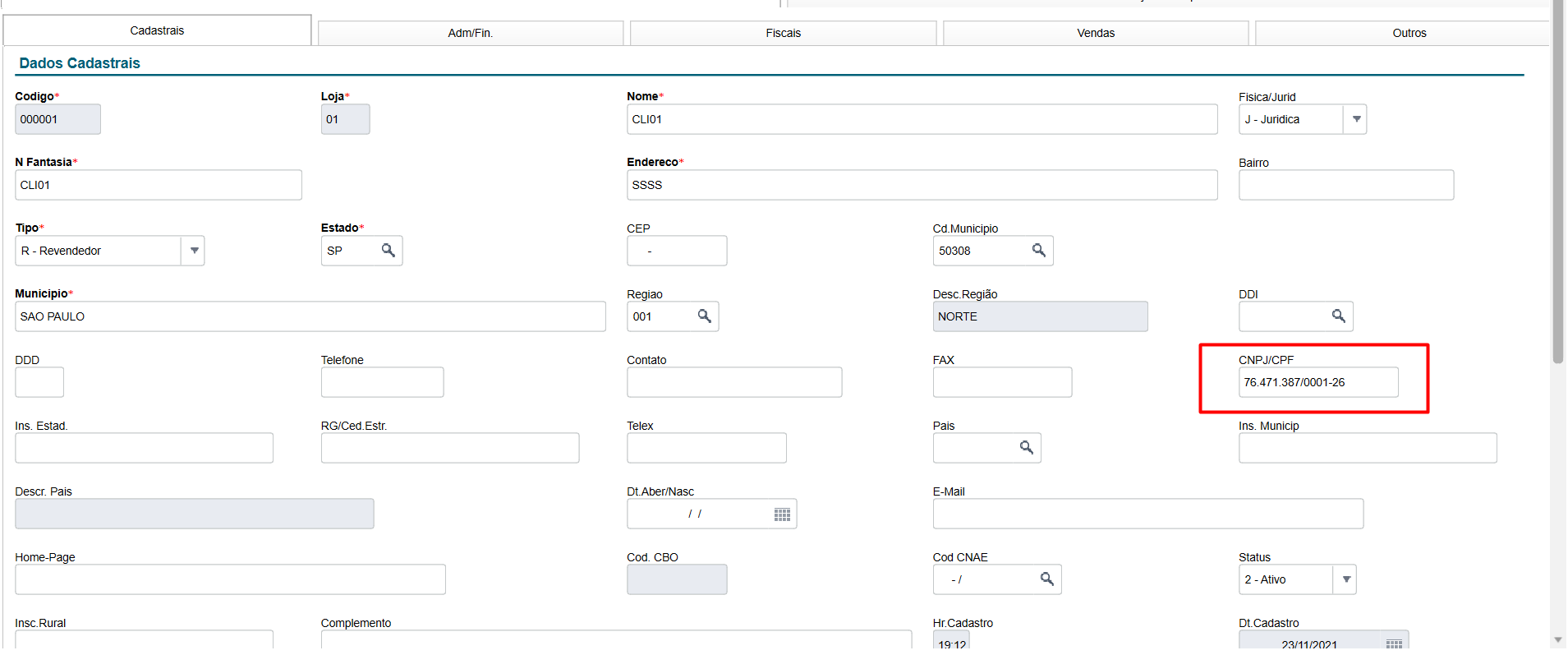This screenshot has width=1568, height=655.
Task: Focus the E-Mail text field
Action: [1147, 514]
